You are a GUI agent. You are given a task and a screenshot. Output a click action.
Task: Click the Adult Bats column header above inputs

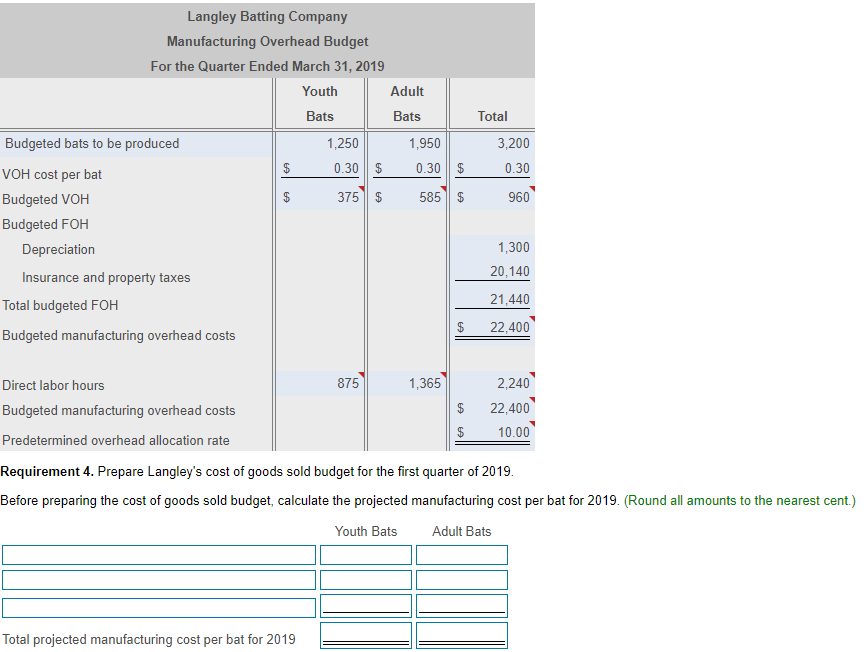(462, 531)
